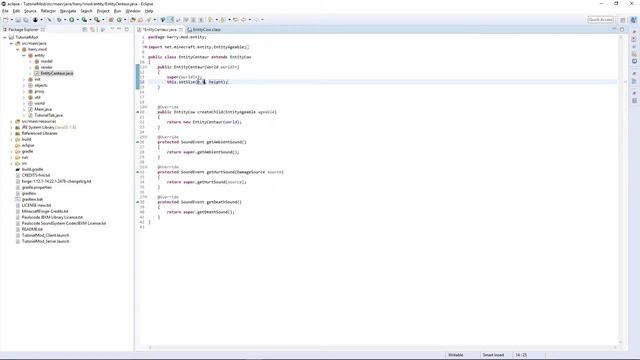640x360 pixels.
Task: Collapse the src/main/java folder
Action: tap(11, 43)
